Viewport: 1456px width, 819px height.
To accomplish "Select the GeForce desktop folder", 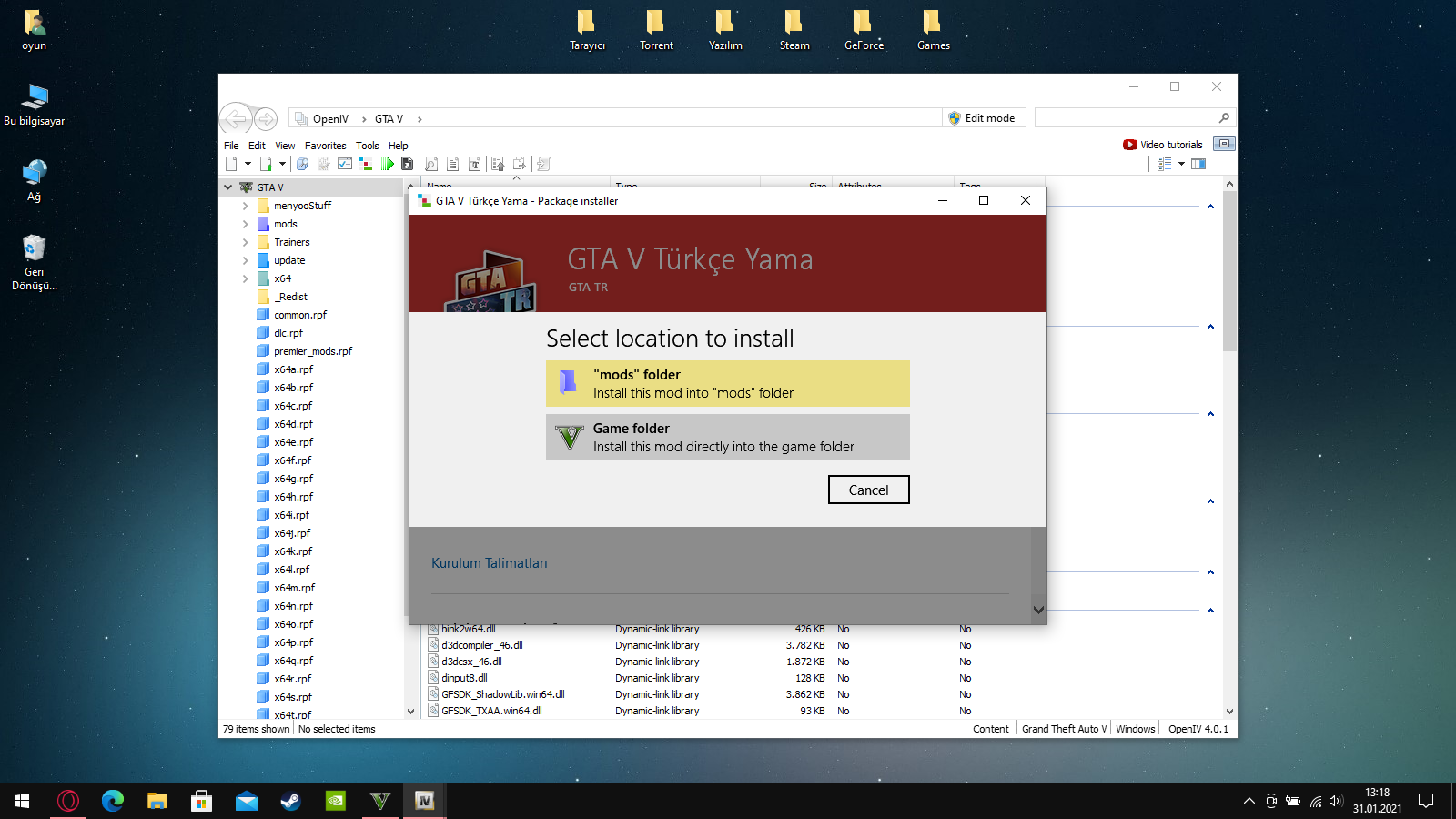I will [x=864, y=30].
